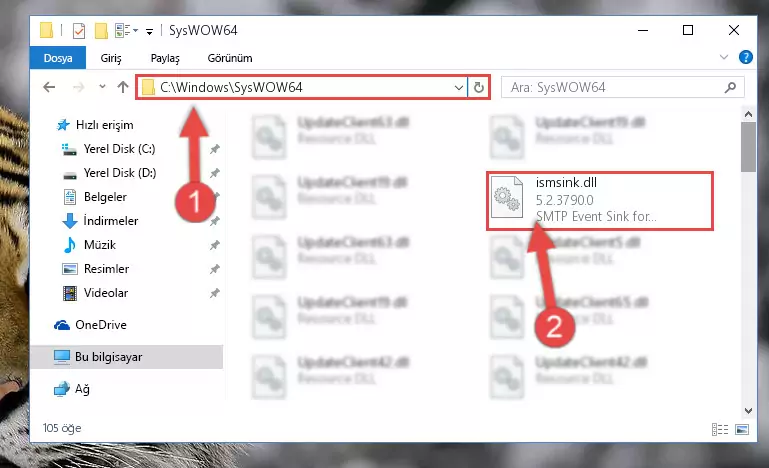
Task: Expand the ribbon with chevron
Action: pos(723,57)
